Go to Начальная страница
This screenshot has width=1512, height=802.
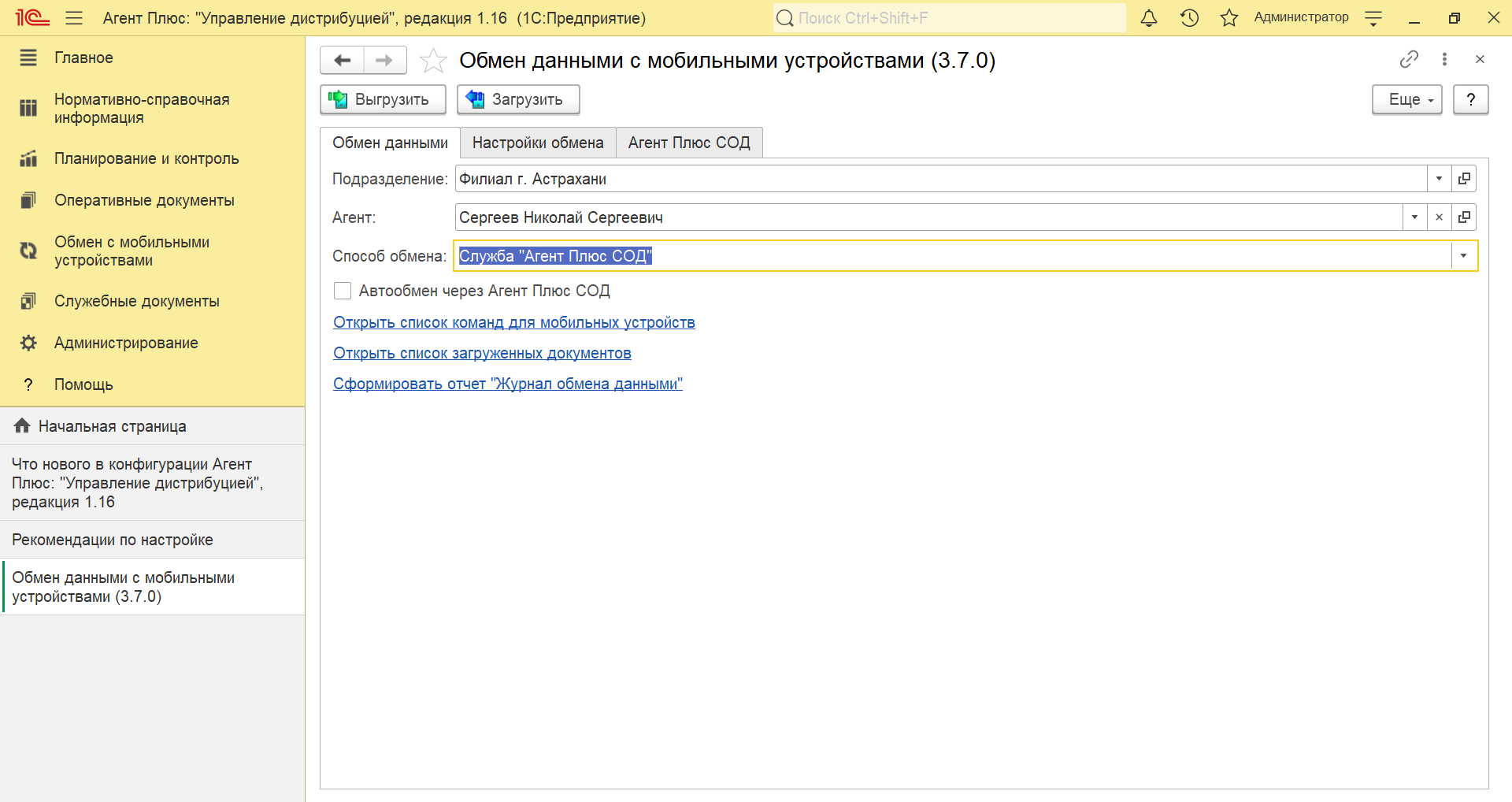click(152, 426)
